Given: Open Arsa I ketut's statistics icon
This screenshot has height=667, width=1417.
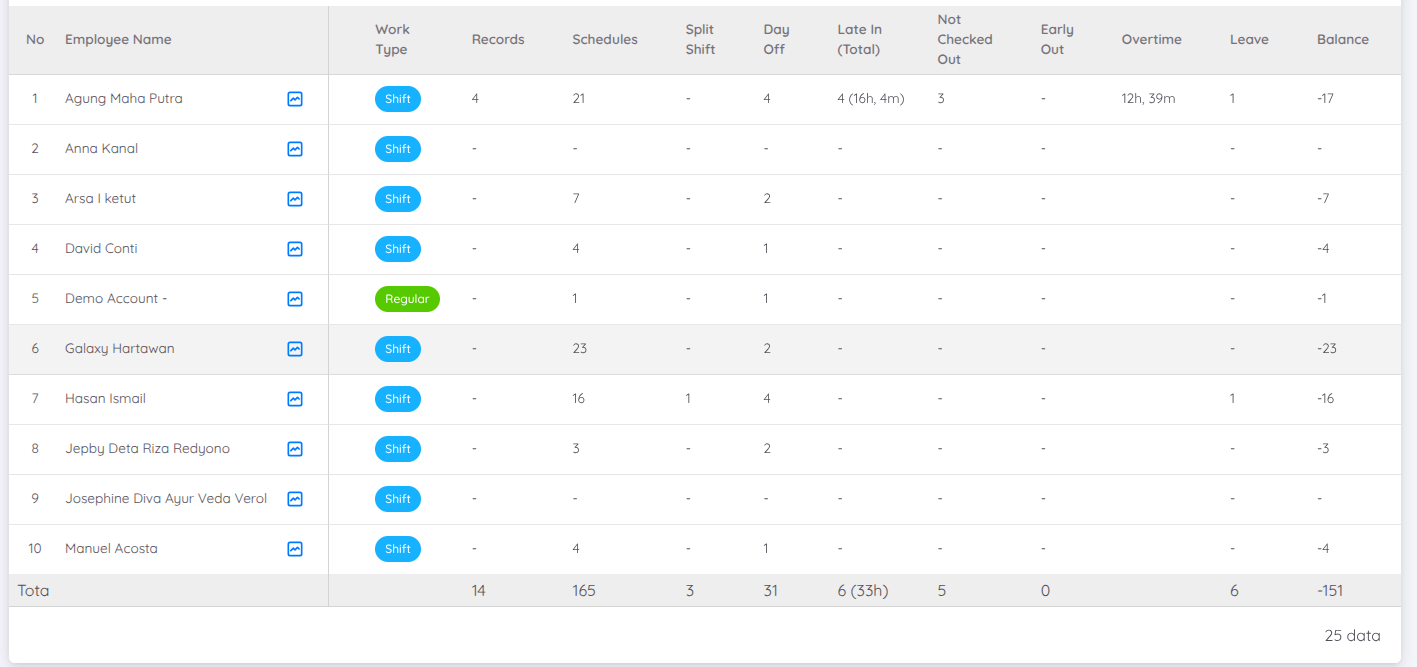Looking at the screenshot, I should coord(294,199).
